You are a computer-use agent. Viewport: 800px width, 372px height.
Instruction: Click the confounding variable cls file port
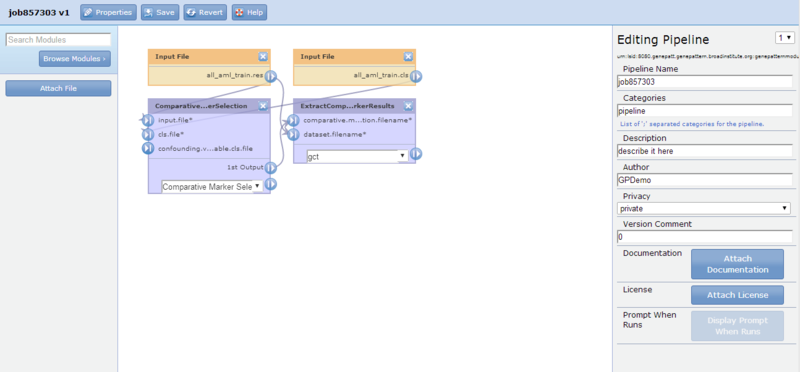point(147,148)
